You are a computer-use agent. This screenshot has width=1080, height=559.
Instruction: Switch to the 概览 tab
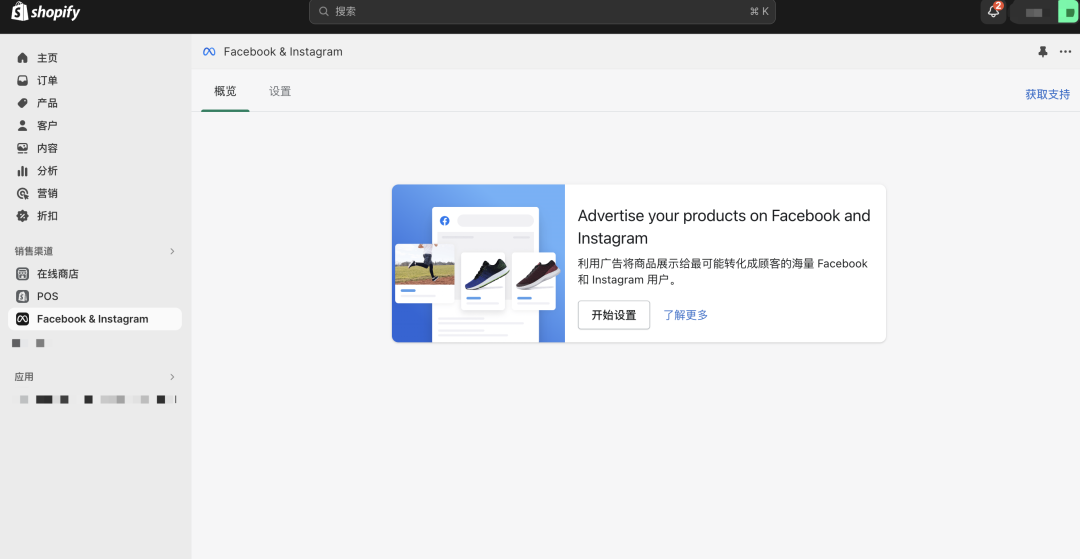tap(225, 91)
